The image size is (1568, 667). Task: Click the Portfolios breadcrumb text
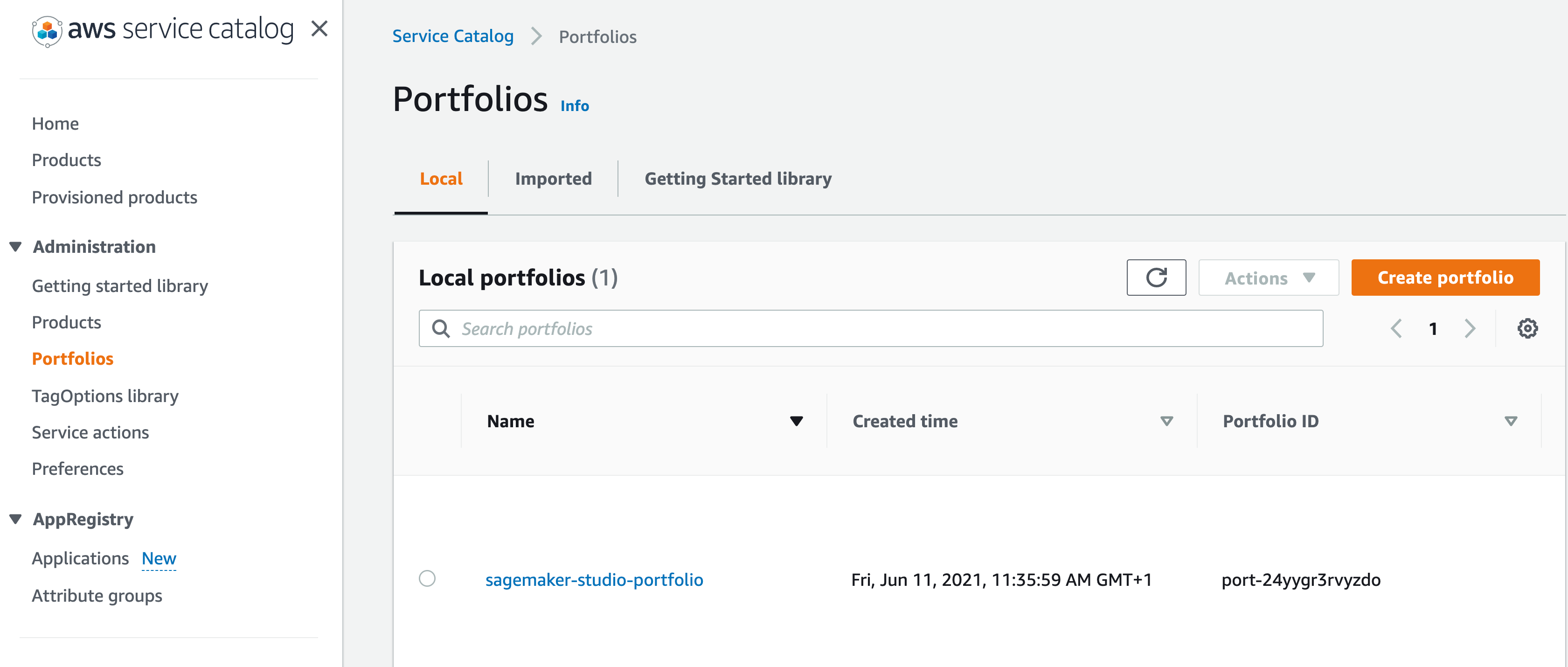click(x=598, y=36)
